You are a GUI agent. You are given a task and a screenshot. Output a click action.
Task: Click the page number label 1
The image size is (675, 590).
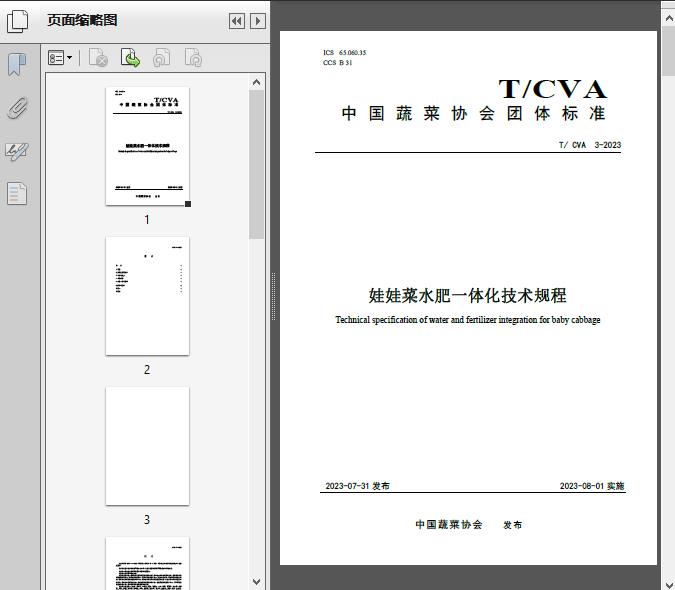point(147,220)
